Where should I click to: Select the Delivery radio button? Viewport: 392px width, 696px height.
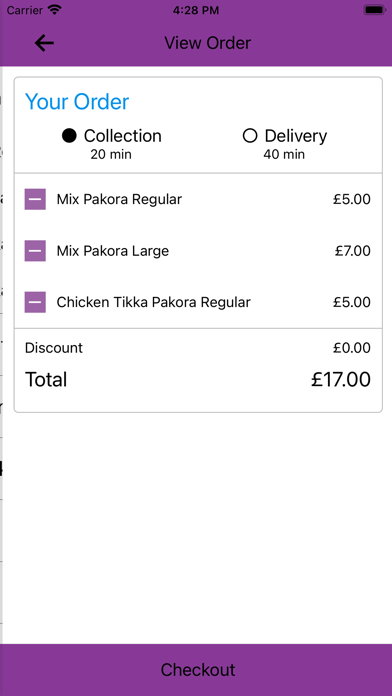click(x=250, y=136)
